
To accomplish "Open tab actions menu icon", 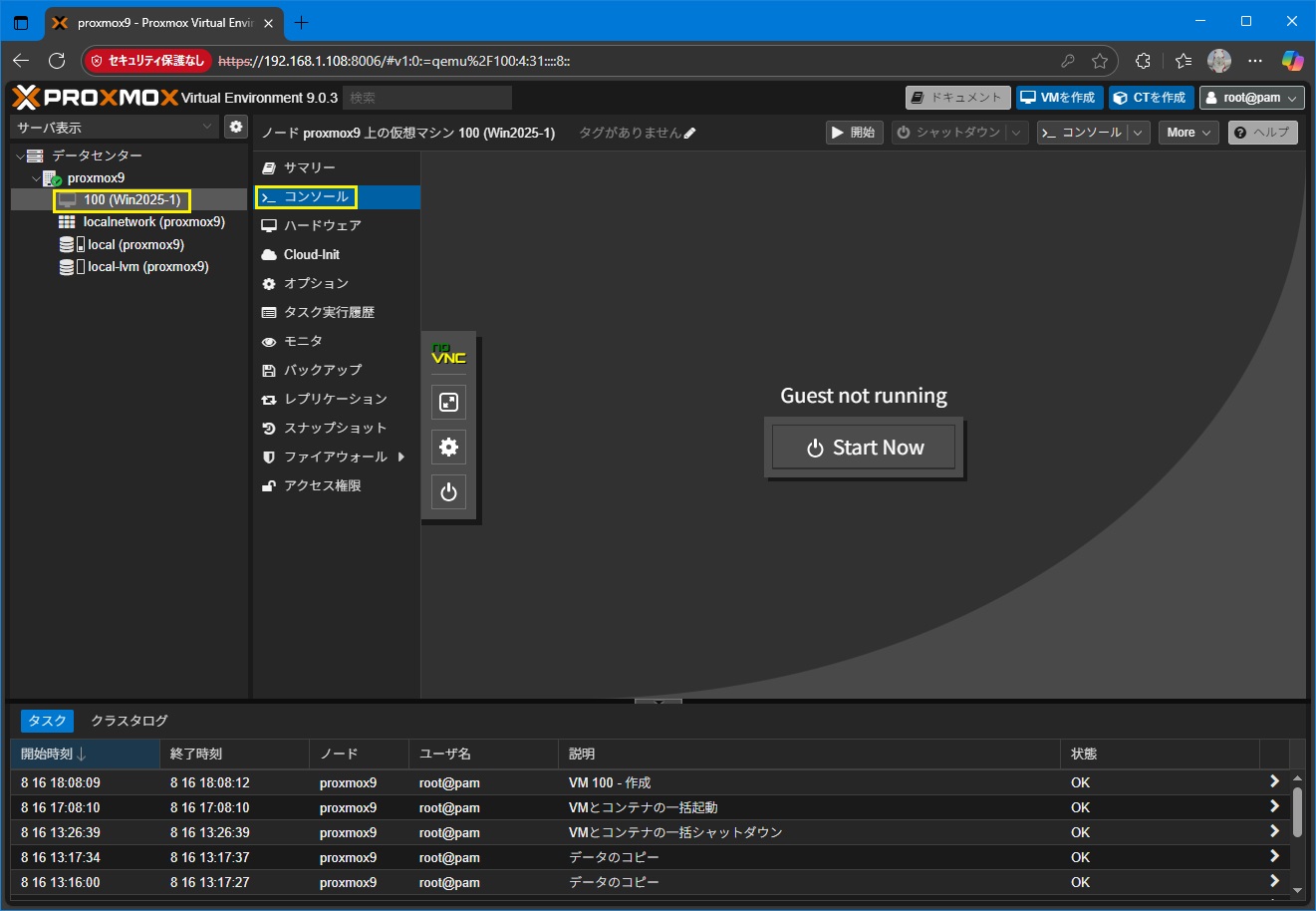I will coord(21,22).
